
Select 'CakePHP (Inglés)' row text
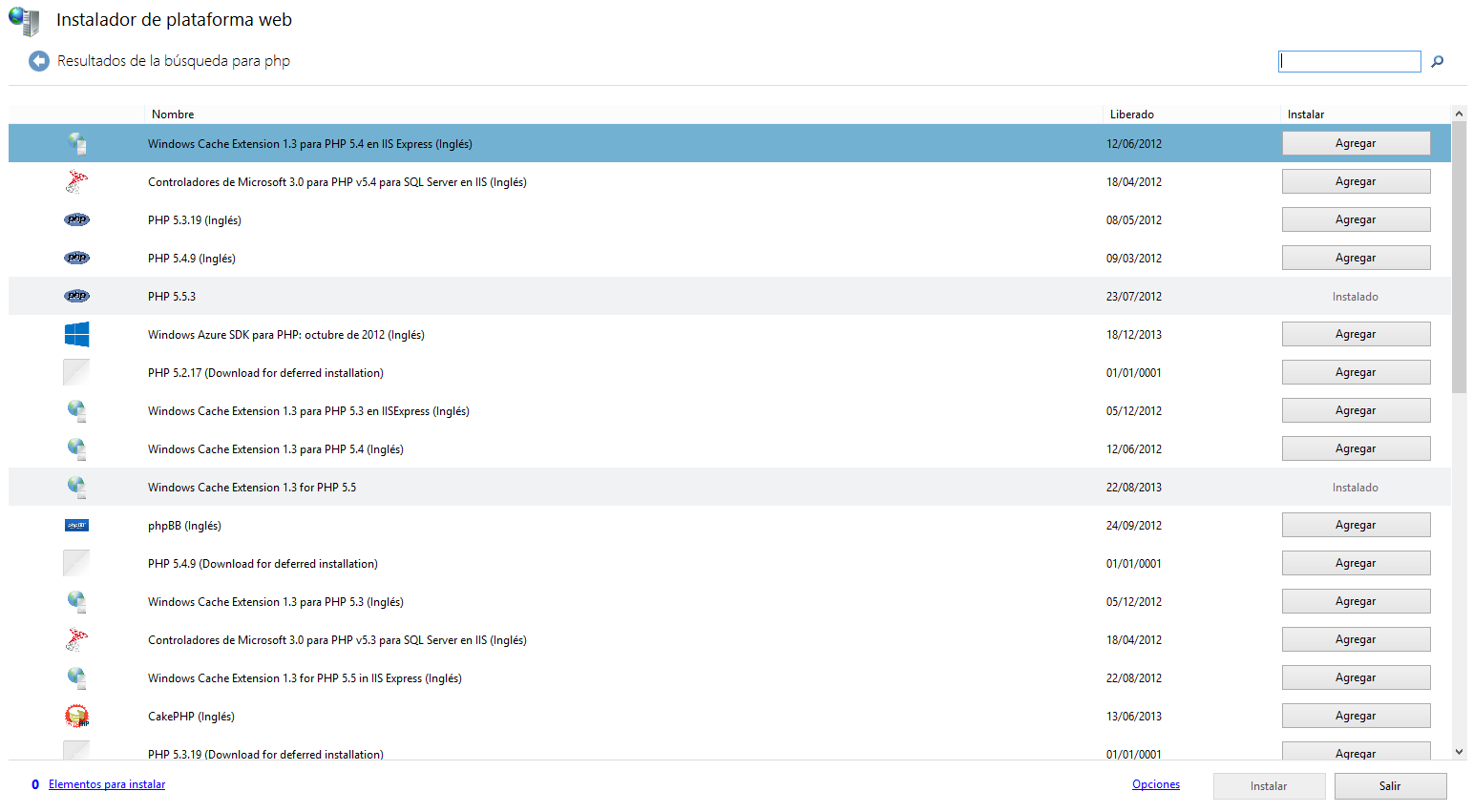[x=191, y=717]
